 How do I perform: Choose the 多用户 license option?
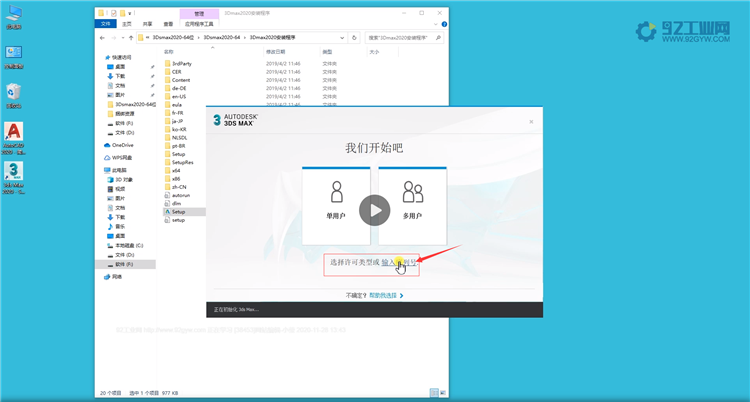coord(412,206)
